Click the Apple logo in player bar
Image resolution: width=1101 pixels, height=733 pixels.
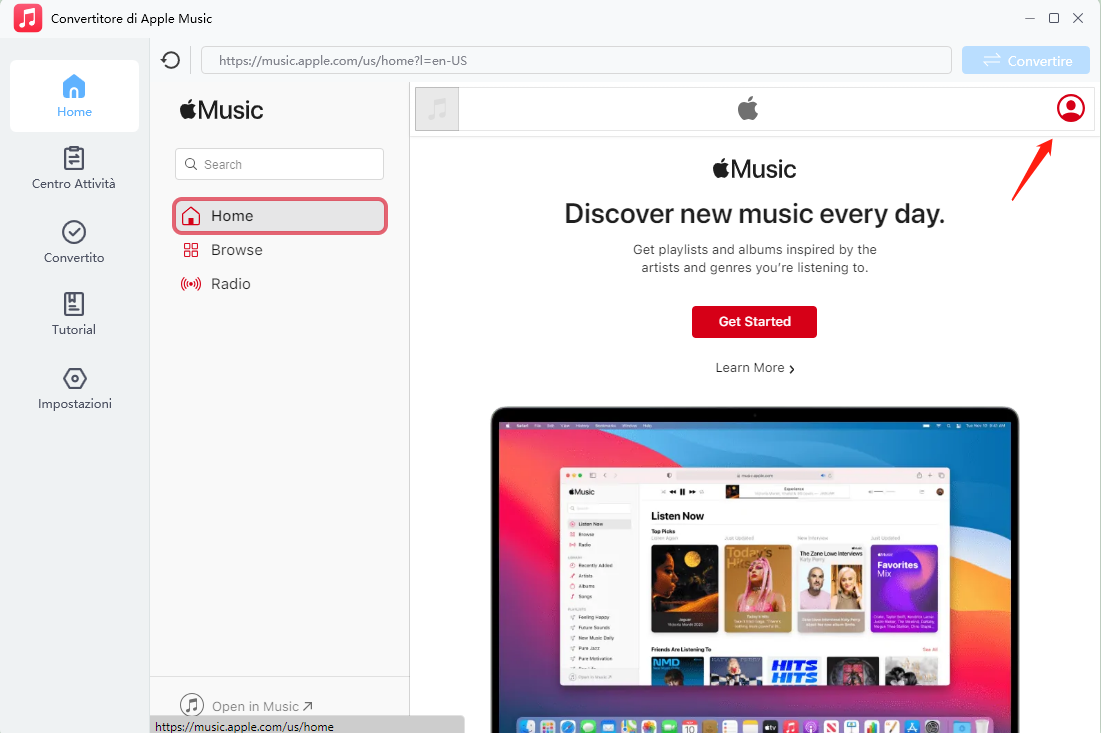click(748, 109)
